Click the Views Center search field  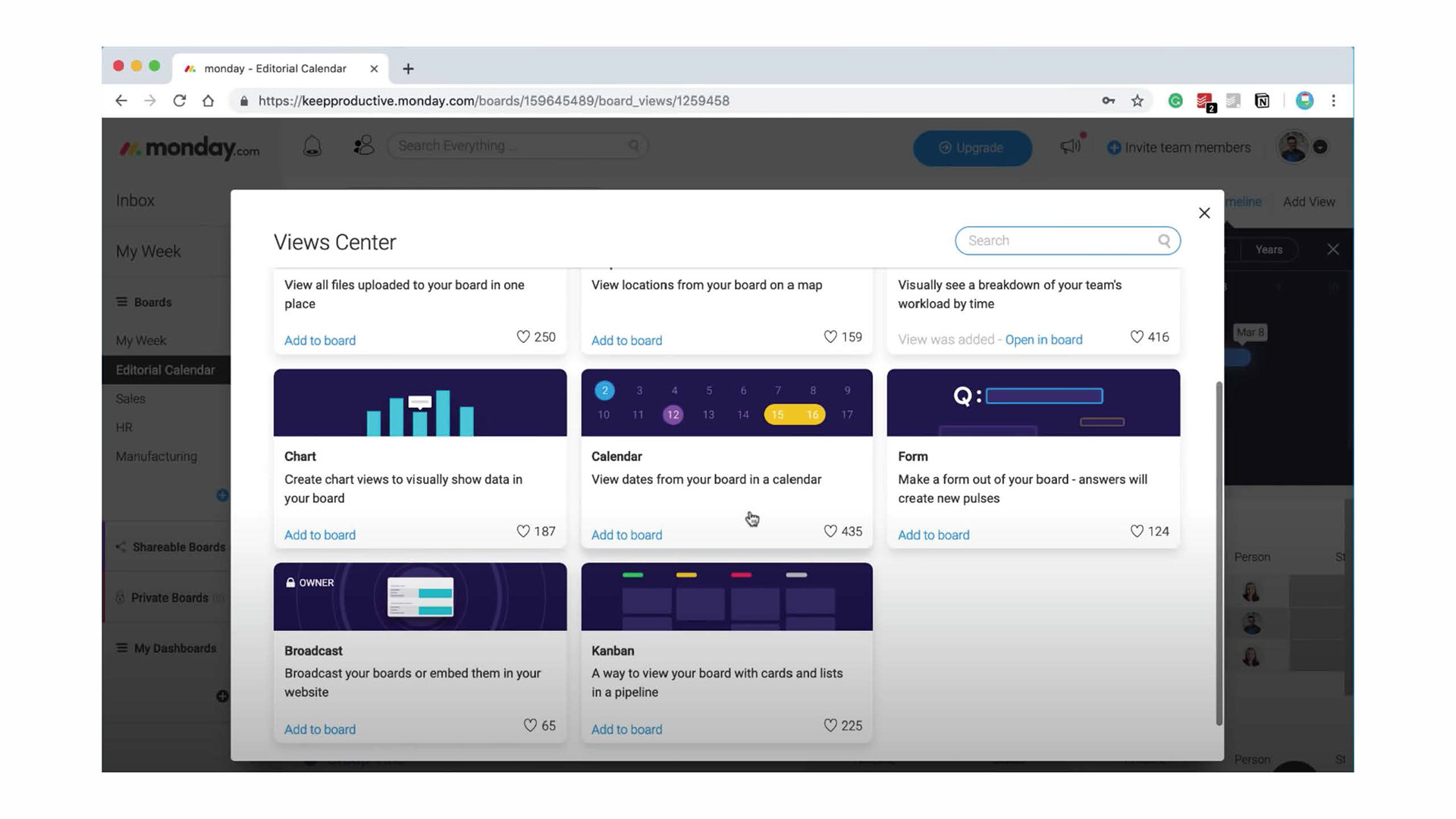coord(1067,240)
